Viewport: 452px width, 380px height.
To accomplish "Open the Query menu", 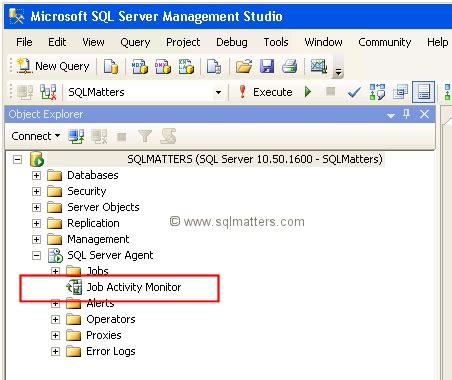I will (x=135, y=42).
